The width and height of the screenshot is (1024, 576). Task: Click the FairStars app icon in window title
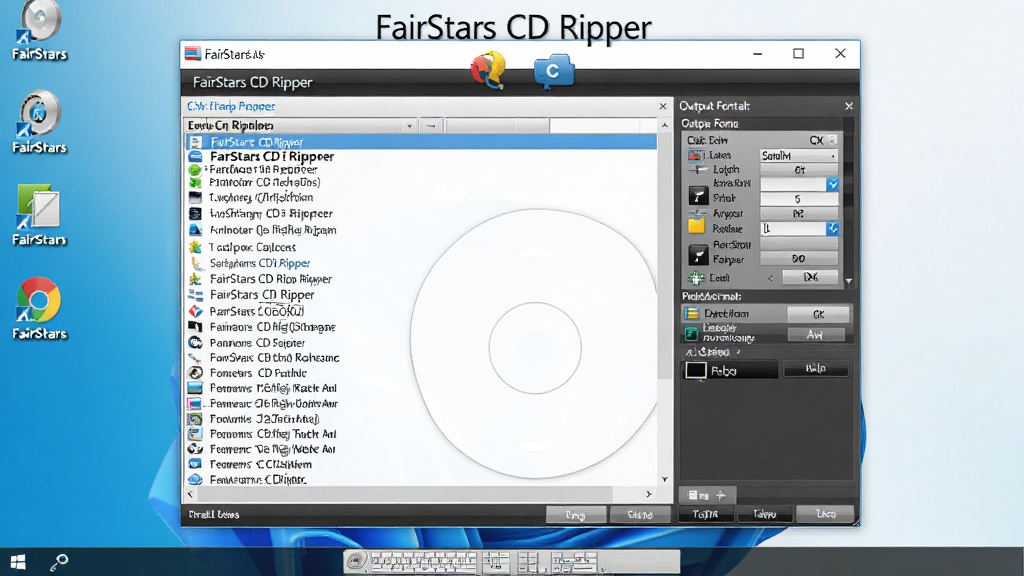pyautogui.click(x=193, y=54)
